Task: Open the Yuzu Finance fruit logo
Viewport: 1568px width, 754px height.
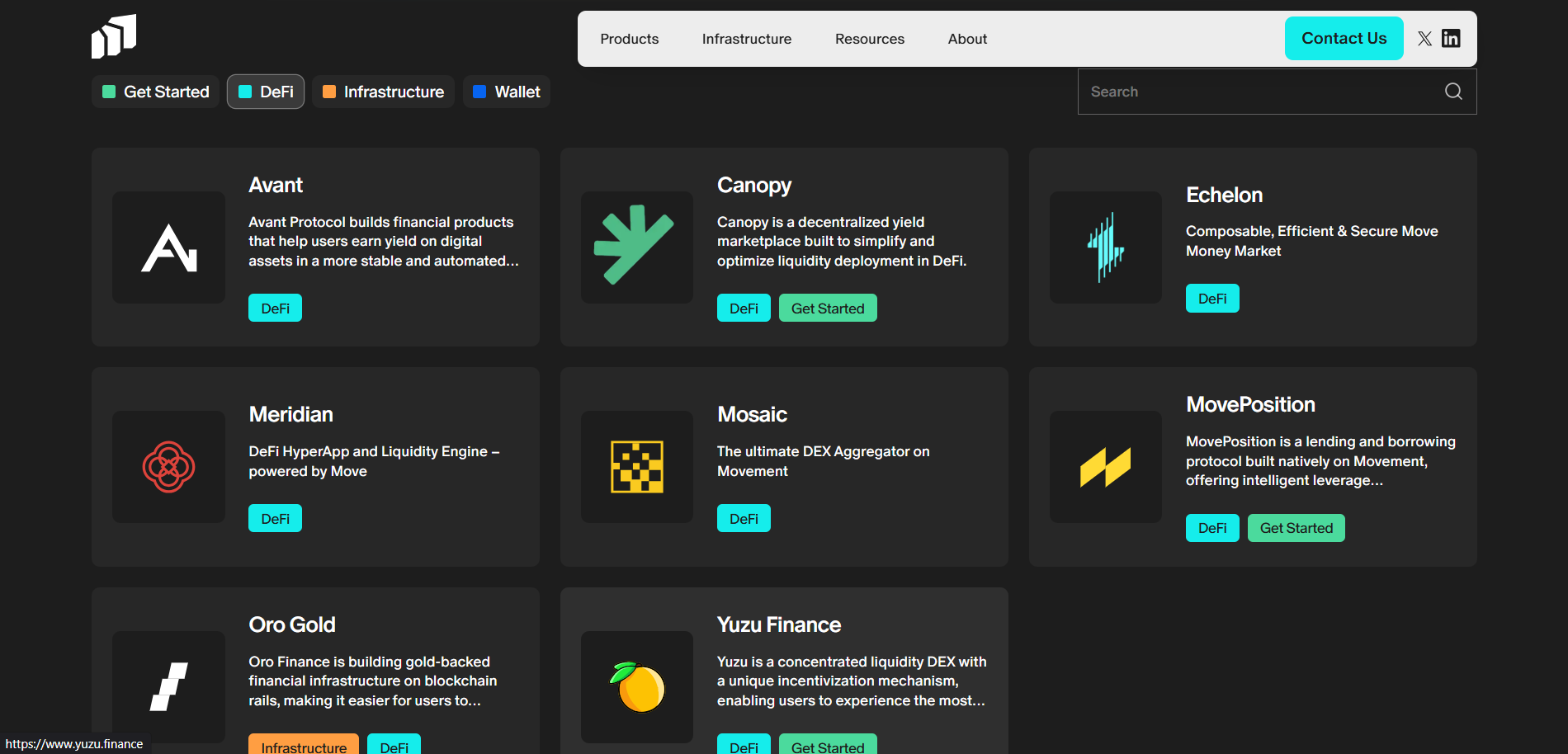Action: tap(637, 687)
